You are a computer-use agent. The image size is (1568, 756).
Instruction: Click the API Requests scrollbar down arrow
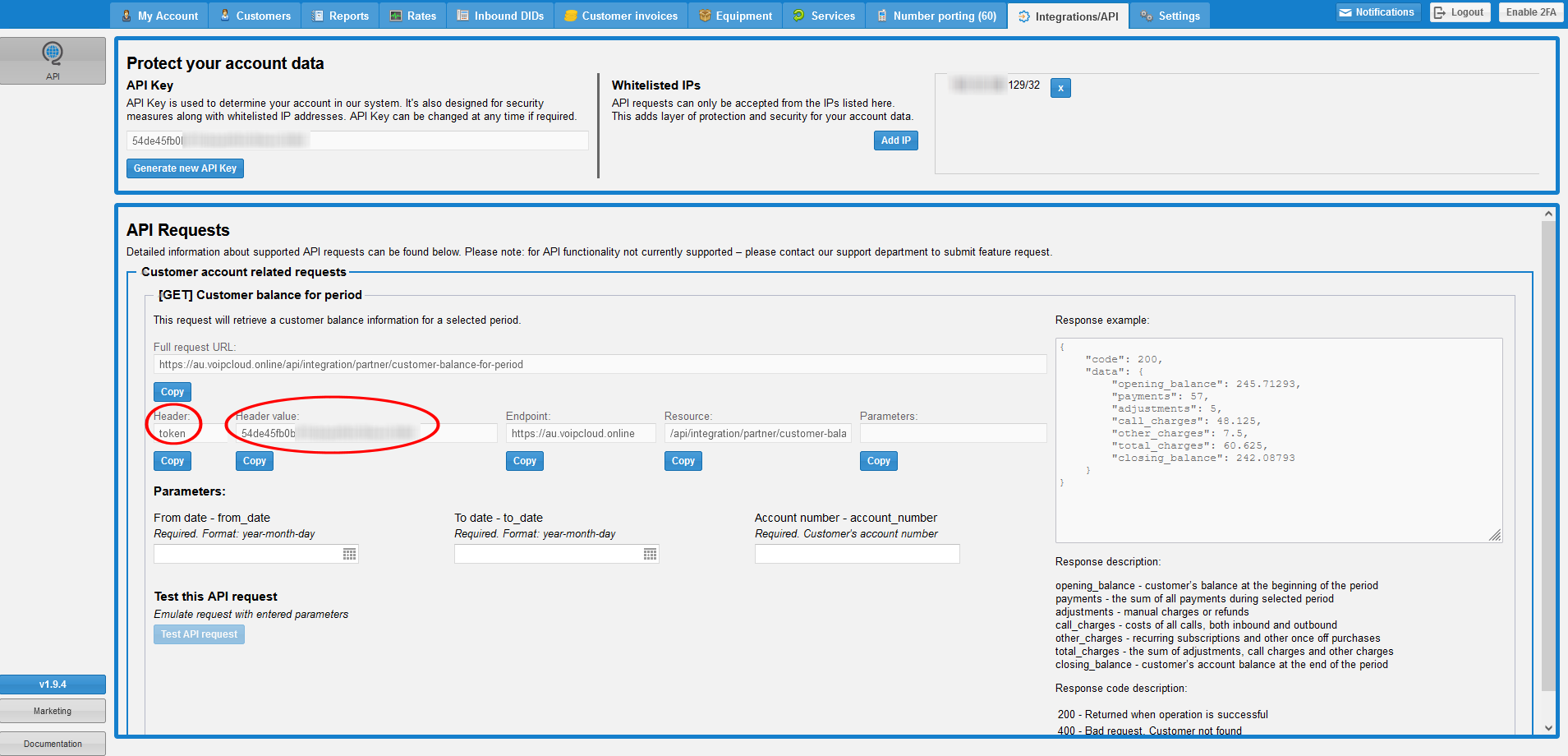[1548, 727]
